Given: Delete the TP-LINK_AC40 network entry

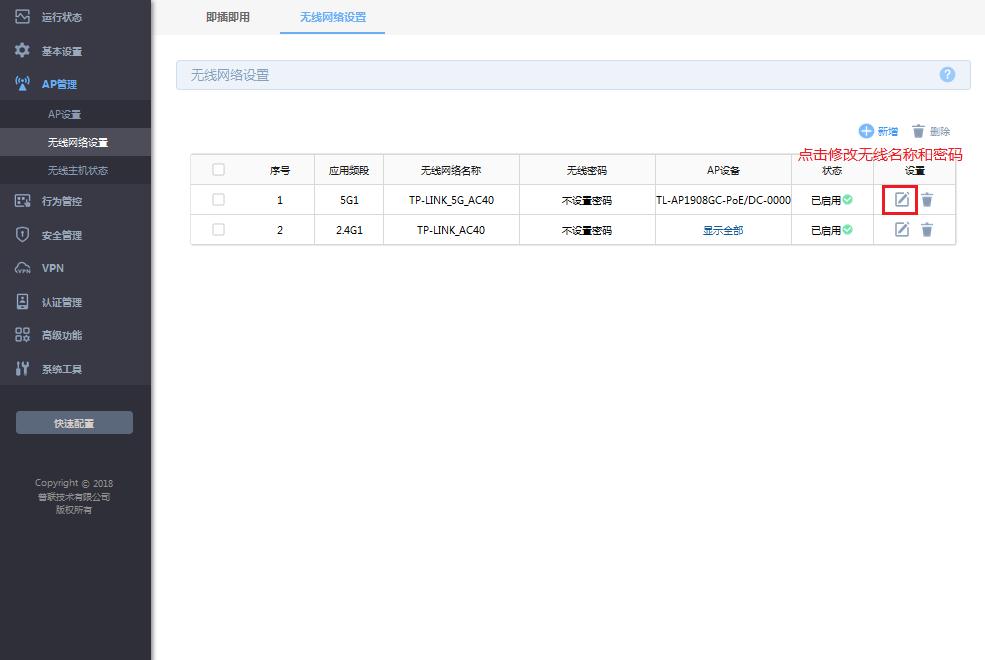Looking at the screenshot, I should [927, 229].
